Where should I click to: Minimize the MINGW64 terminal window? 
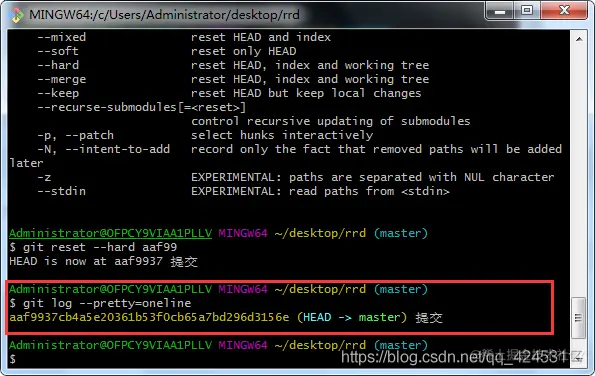coord(500,11)
